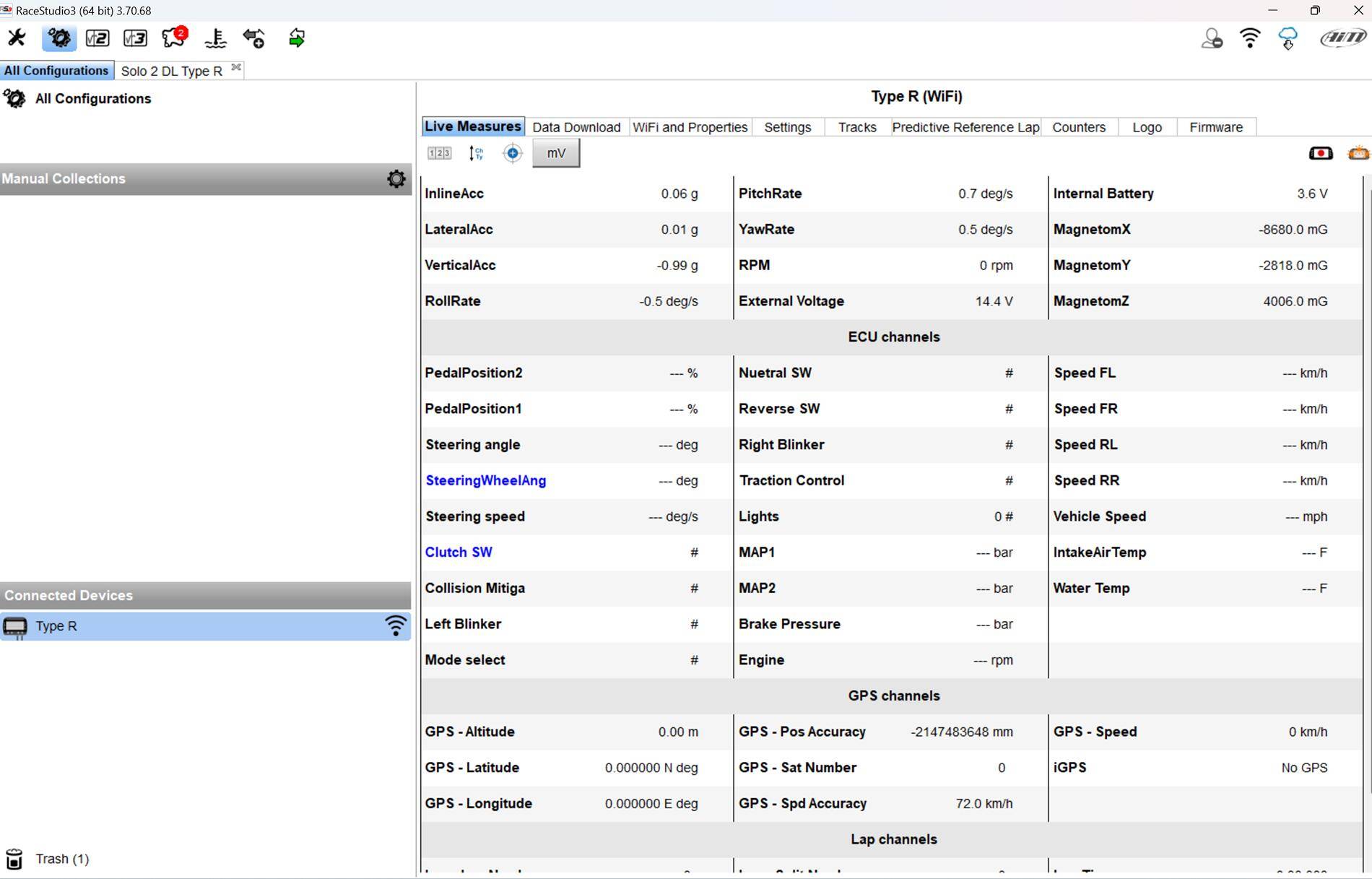Click the Lap channels section header
Image resolution: width=1372 pixels, height=879 pixels.
coord(893,839)
